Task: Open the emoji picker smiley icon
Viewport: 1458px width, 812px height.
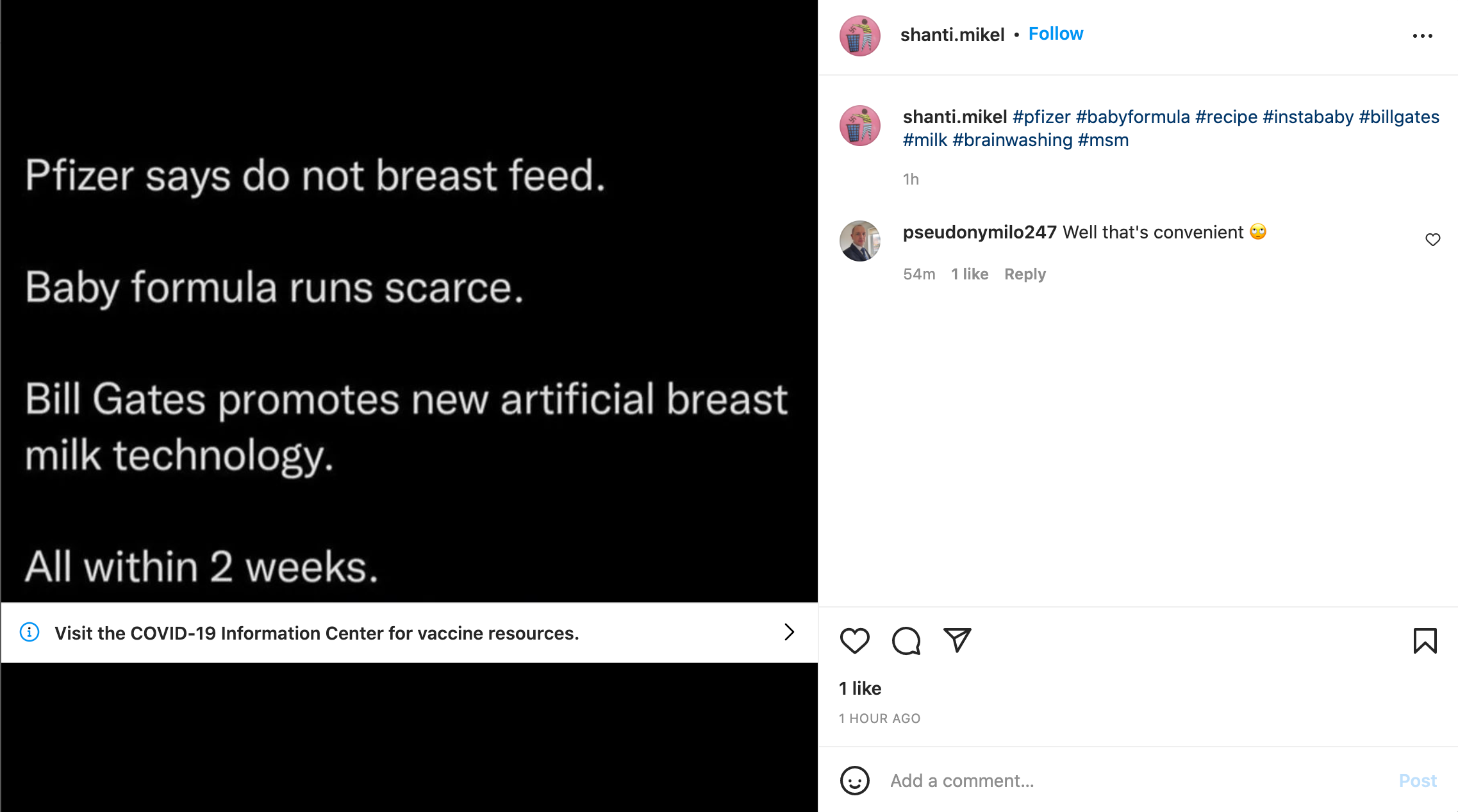Action: click(x=854, y=781)
